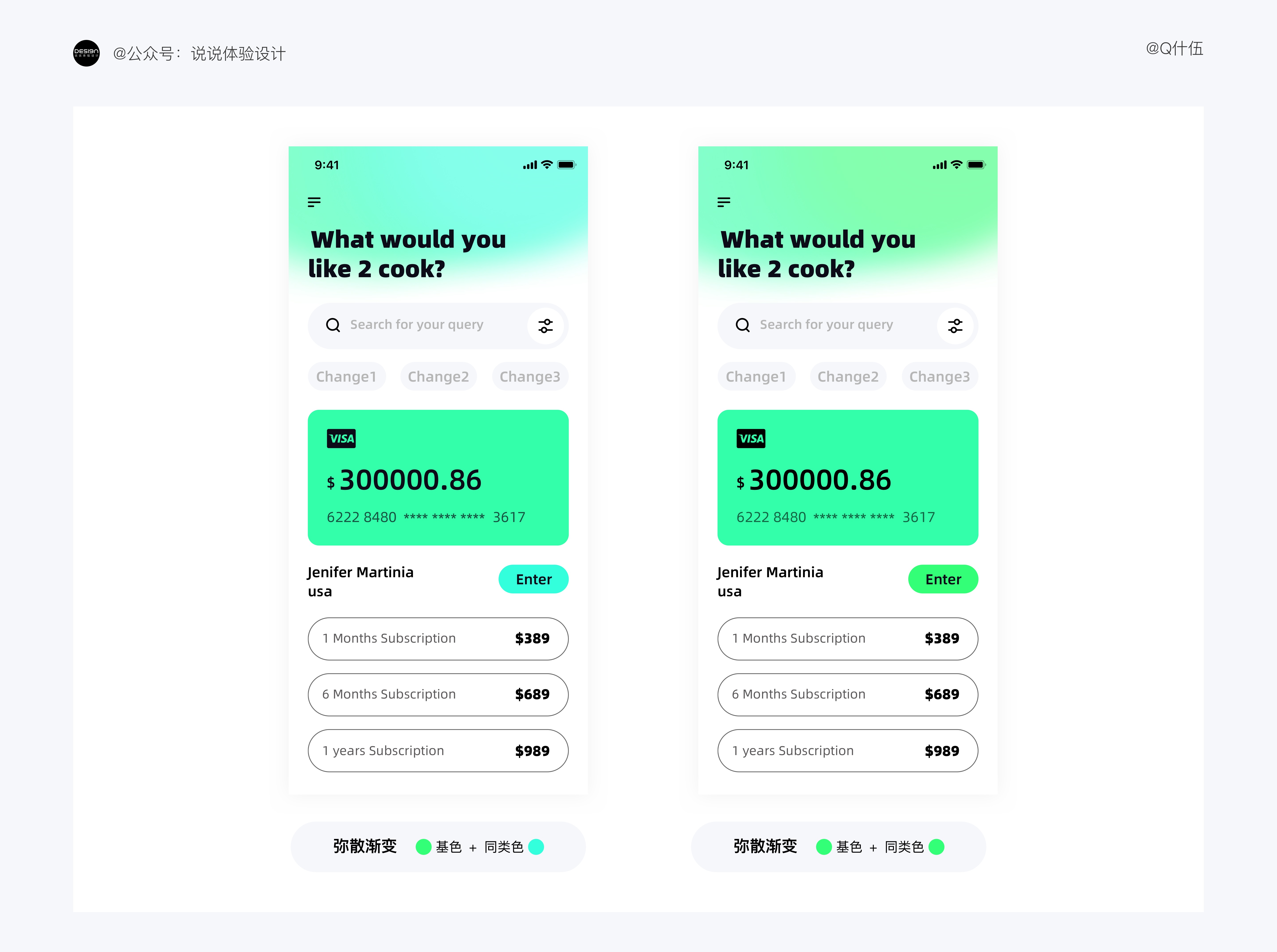Select 6 Months Subscription option
This screenshot has width=1277, height=952.
point(436,693)
